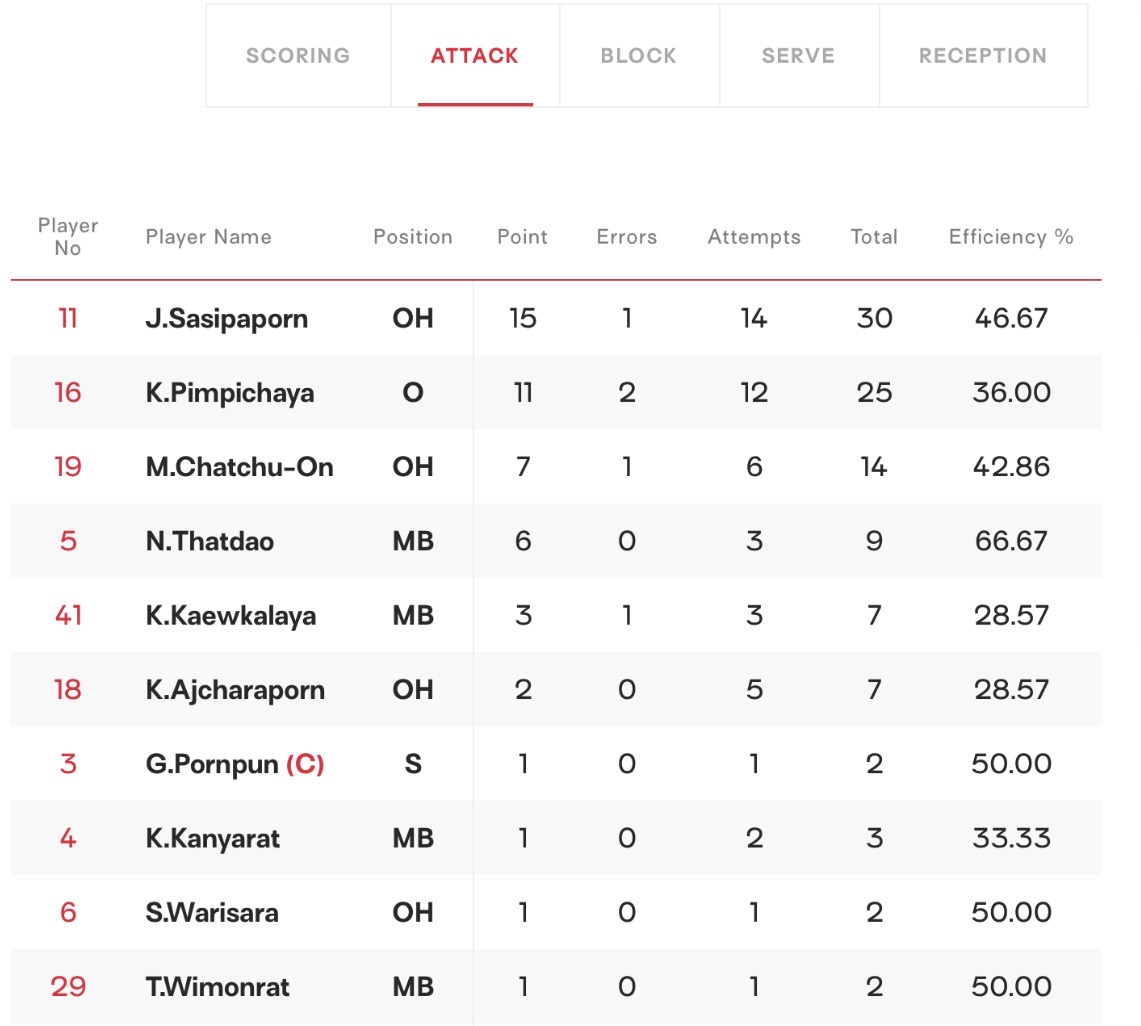Open N.Thatdao player entry
Image resolution: width=1141 pixels, height=1026 pixels.
(x=210, y=541)
